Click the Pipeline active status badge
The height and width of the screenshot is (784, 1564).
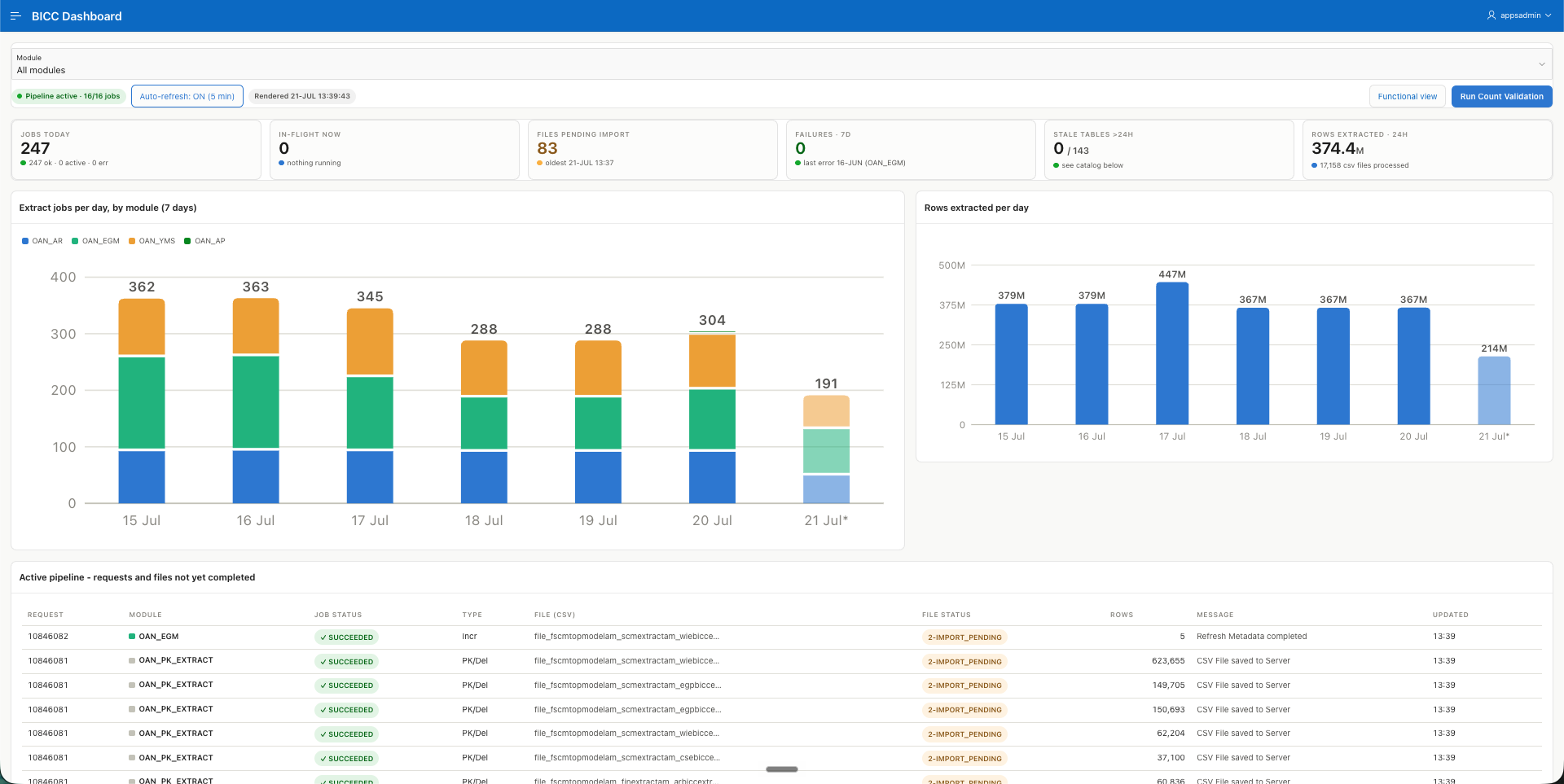pos(68,96)
